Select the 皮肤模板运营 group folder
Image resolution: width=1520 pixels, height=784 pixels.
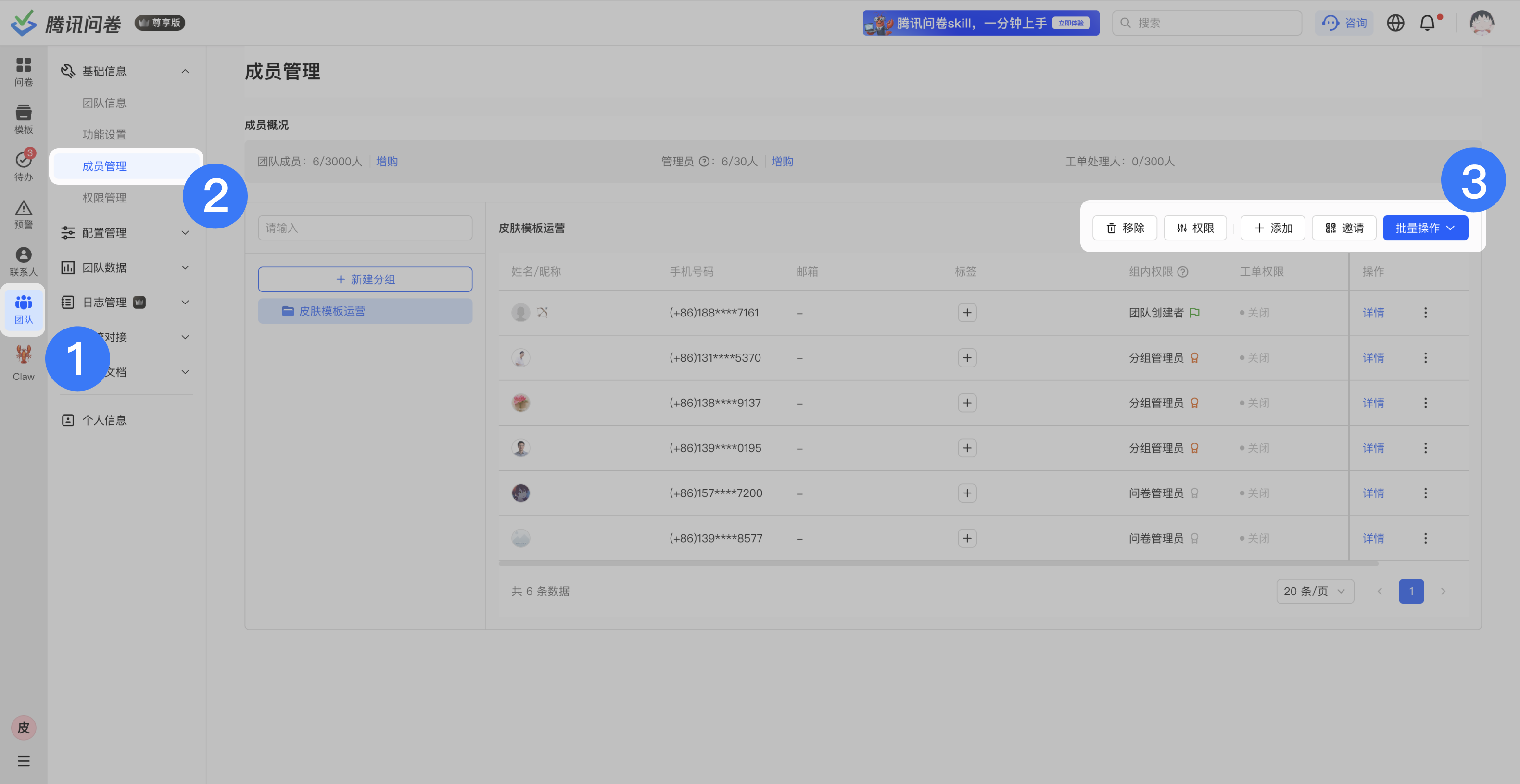365,311
